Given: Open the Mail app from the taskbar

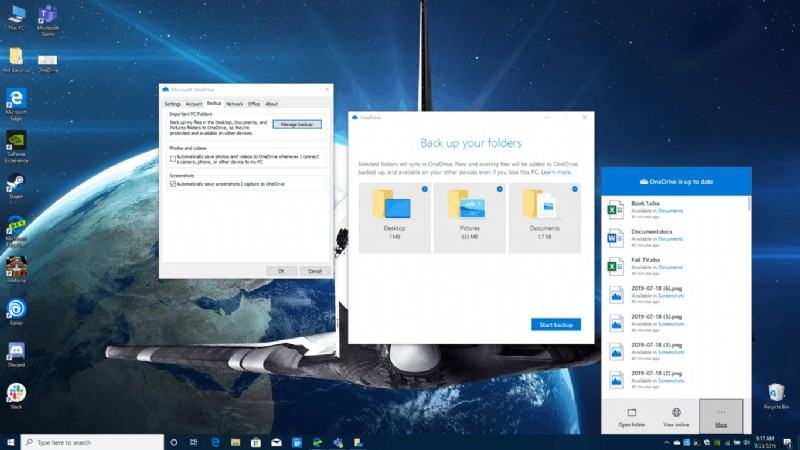Looking at the screenshot, I should (x=276, y=442).
